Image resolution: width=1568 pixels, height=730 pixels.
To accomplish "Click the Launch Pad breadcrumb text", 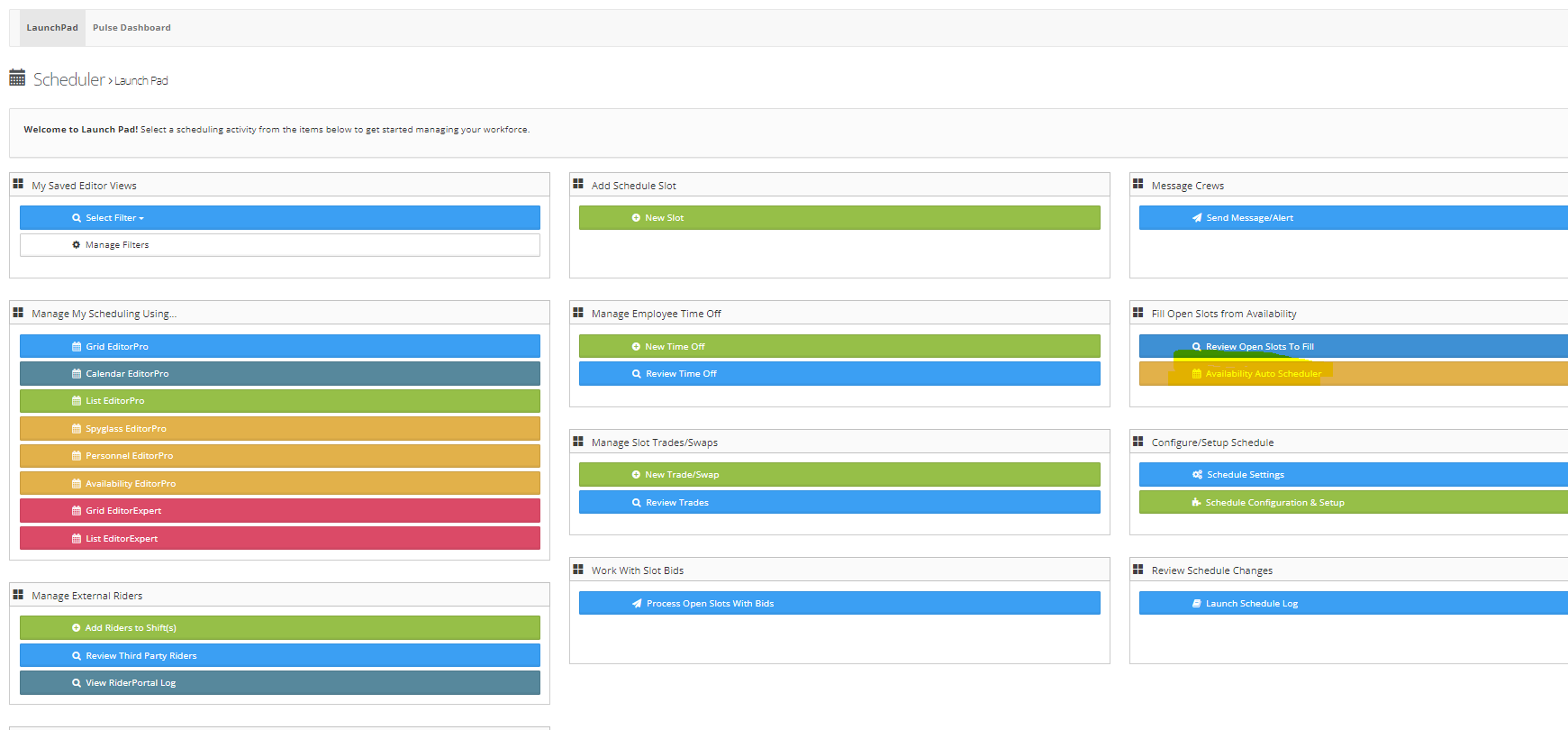I will [x=141, y=81].
